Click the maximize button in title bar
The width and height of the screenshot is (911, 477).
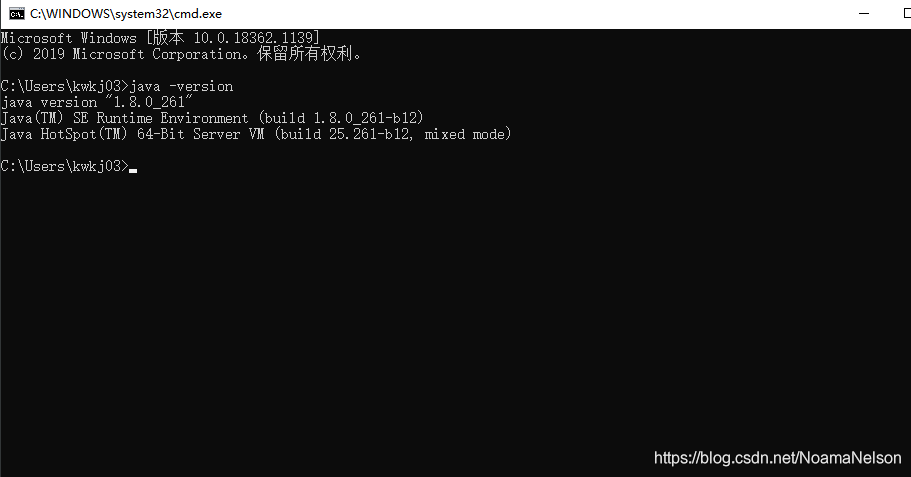[x=907, y=13]
